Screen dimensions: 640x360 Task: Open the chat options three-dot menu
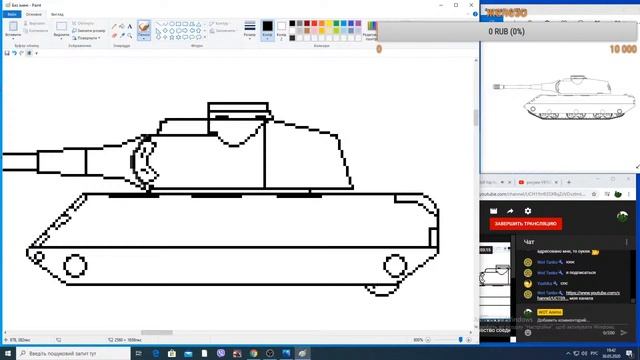coord(627,242)
